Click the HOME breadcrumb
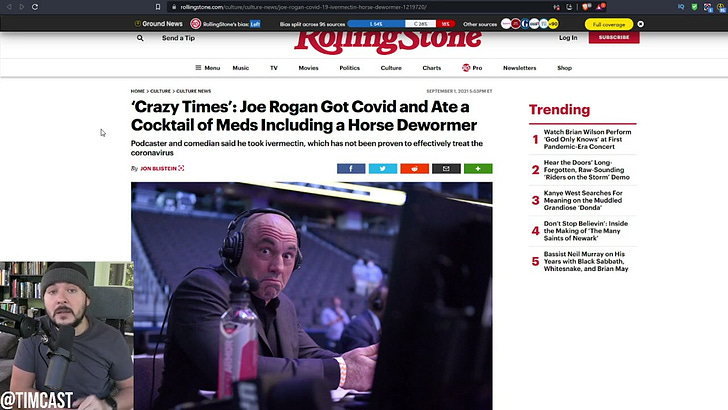 point(137,91)
